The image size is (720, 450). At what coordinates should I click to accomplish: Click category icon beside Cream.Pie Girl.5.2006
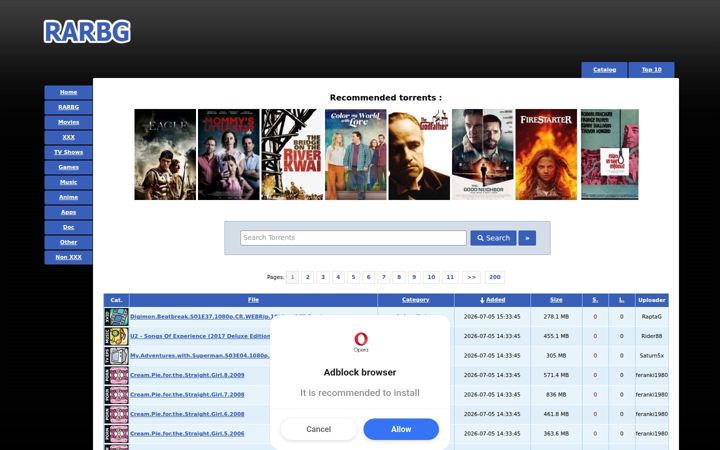(116, 434)
